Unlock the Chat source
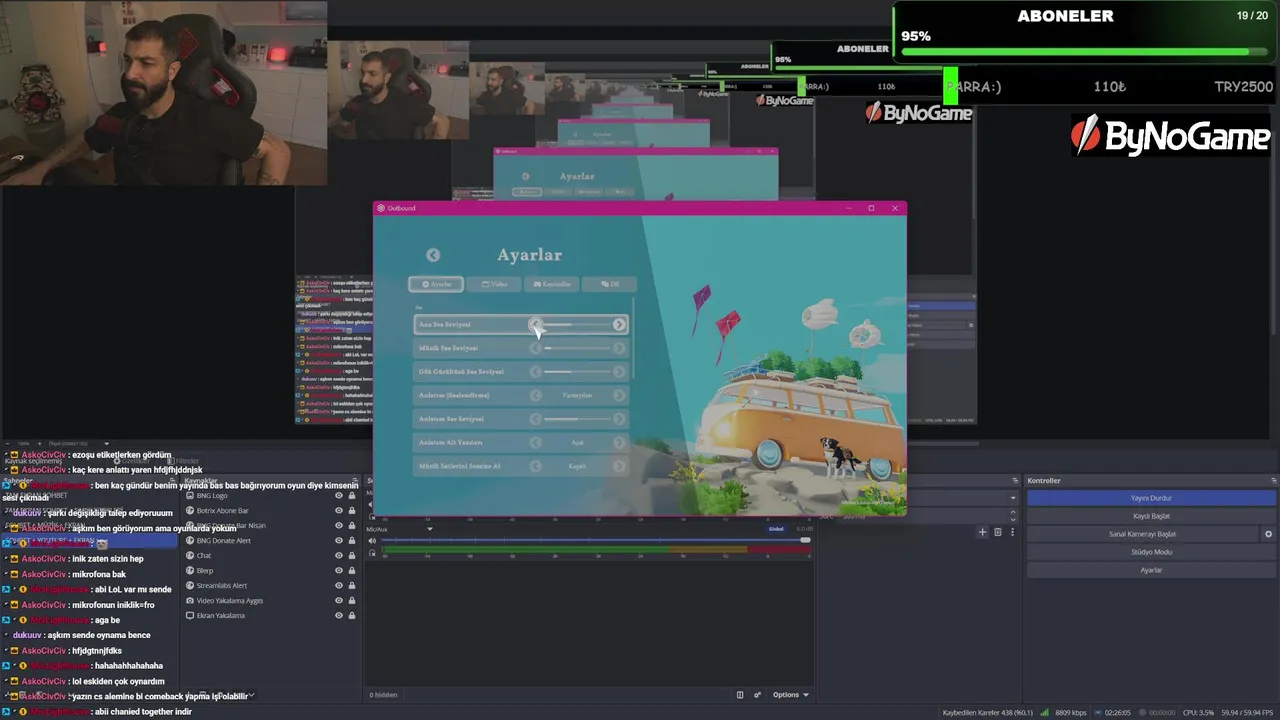 click(x=352, y=556)
